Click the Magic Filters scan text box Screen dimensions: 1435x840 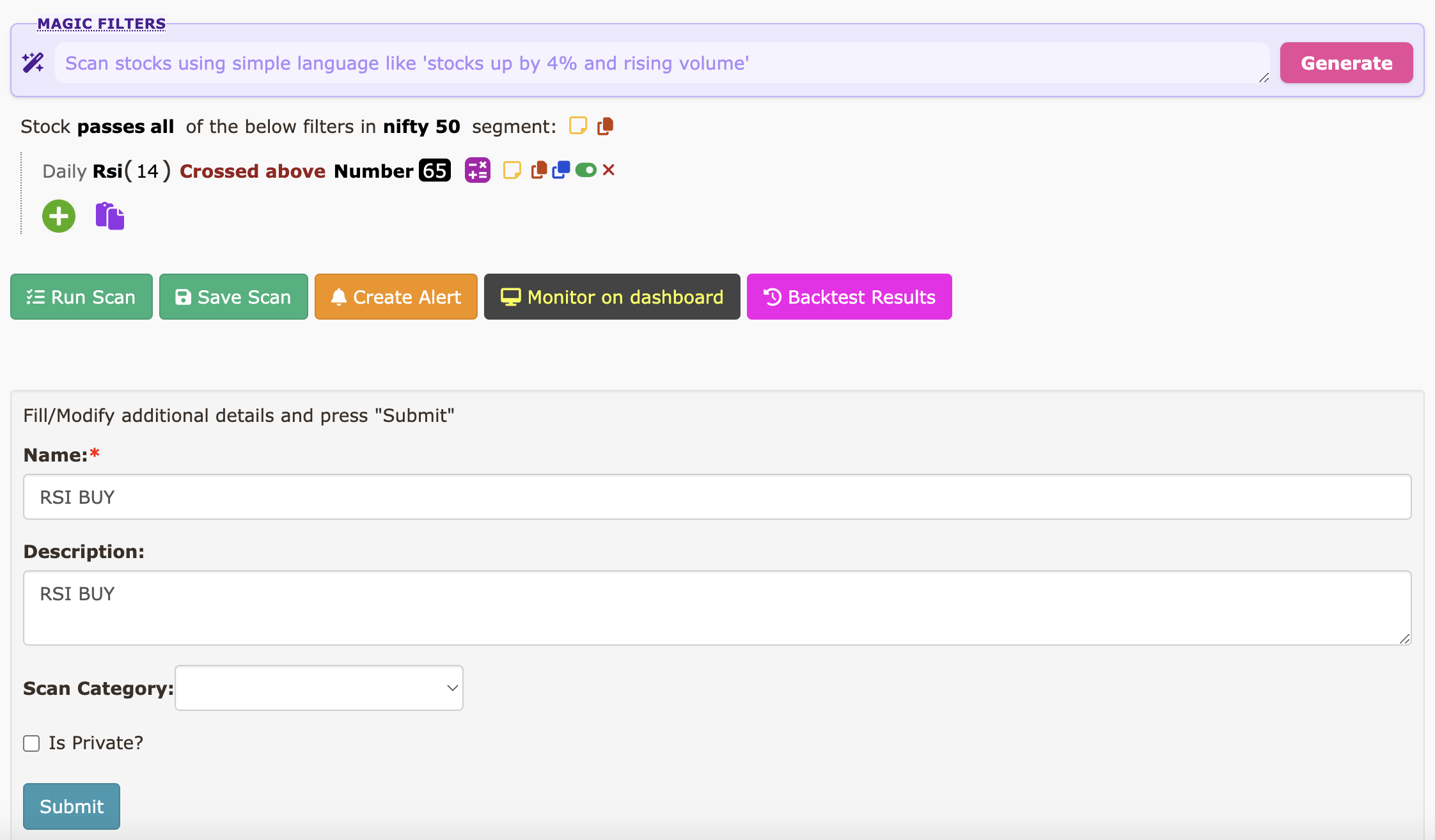(x=662, y=63)
